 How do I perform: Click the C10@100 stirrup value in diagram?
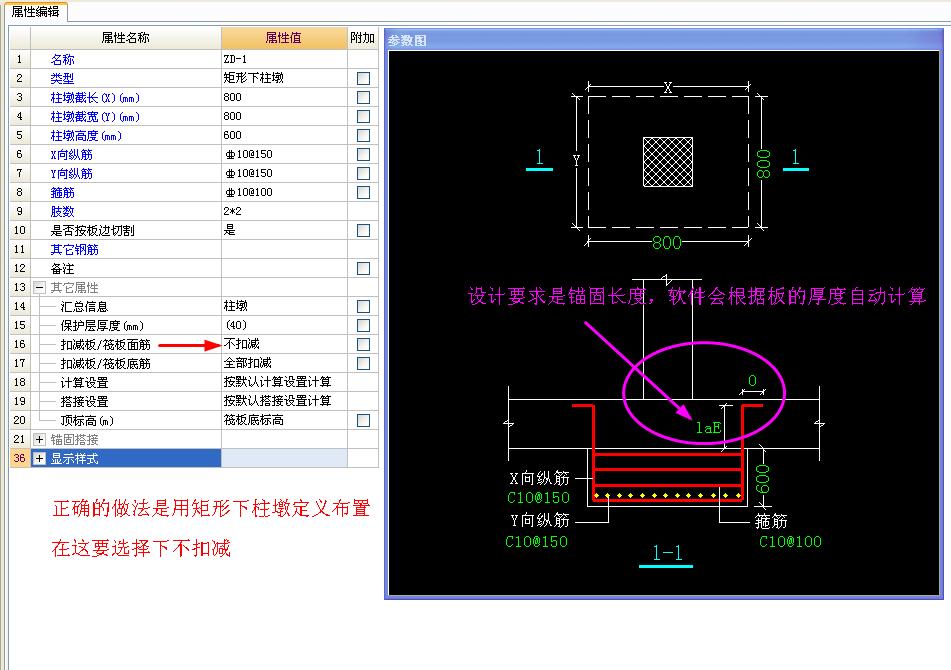coord(790,541)
